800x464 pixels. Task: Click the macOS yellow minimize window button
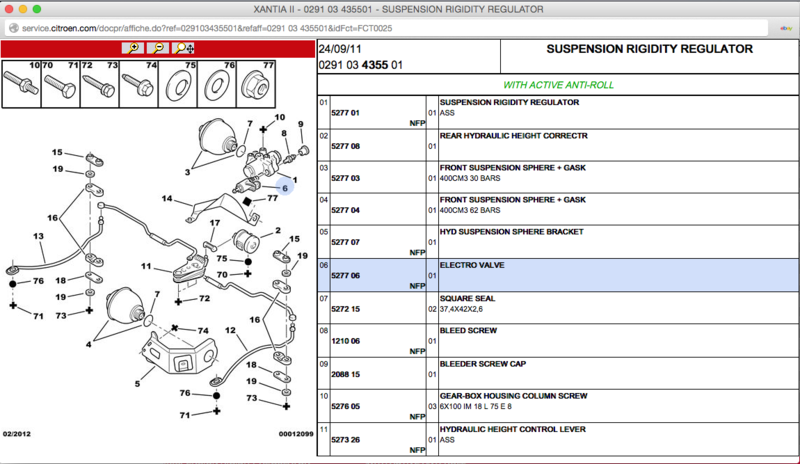pyautogui.click(x=23, y=9)
